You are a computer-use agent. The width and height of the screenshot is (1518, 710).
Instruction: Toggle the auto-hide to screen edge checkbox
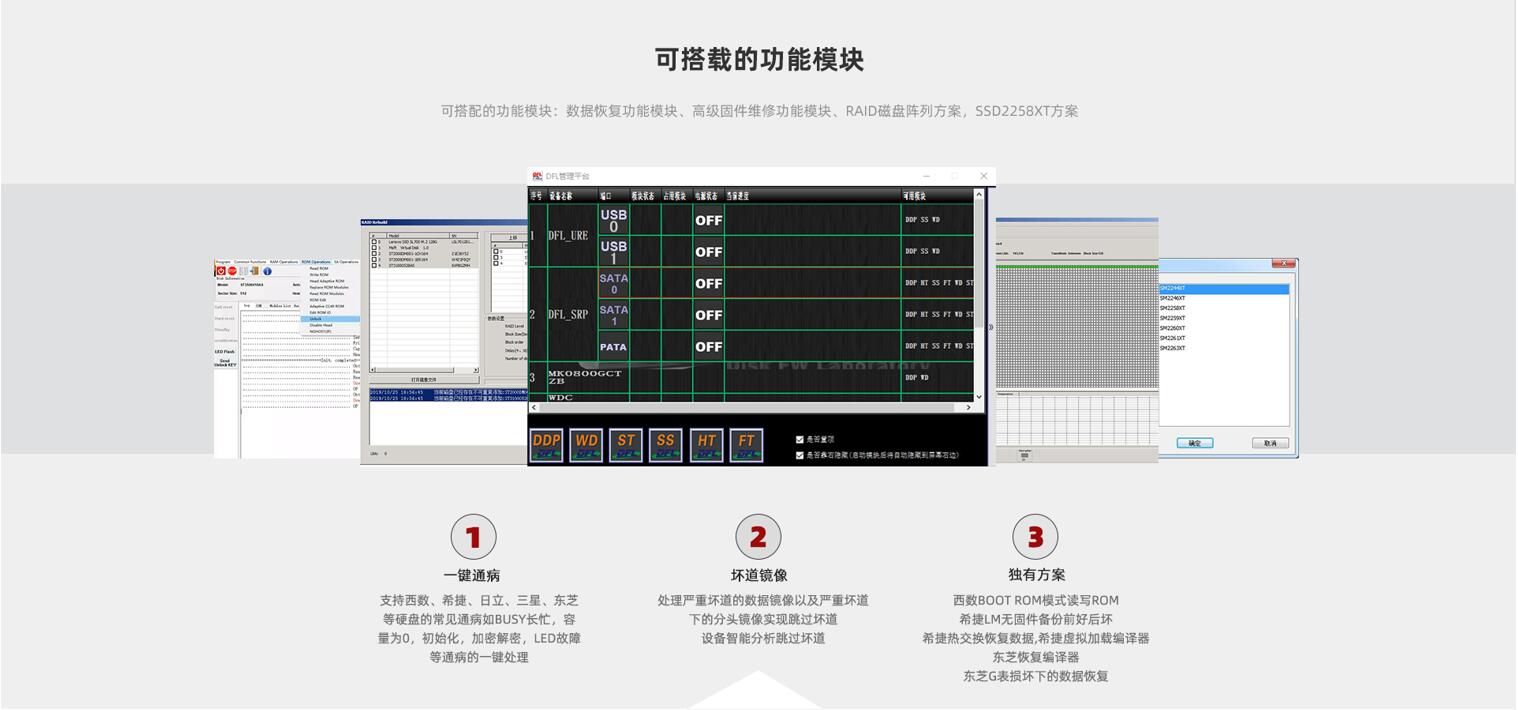(800, 455)
